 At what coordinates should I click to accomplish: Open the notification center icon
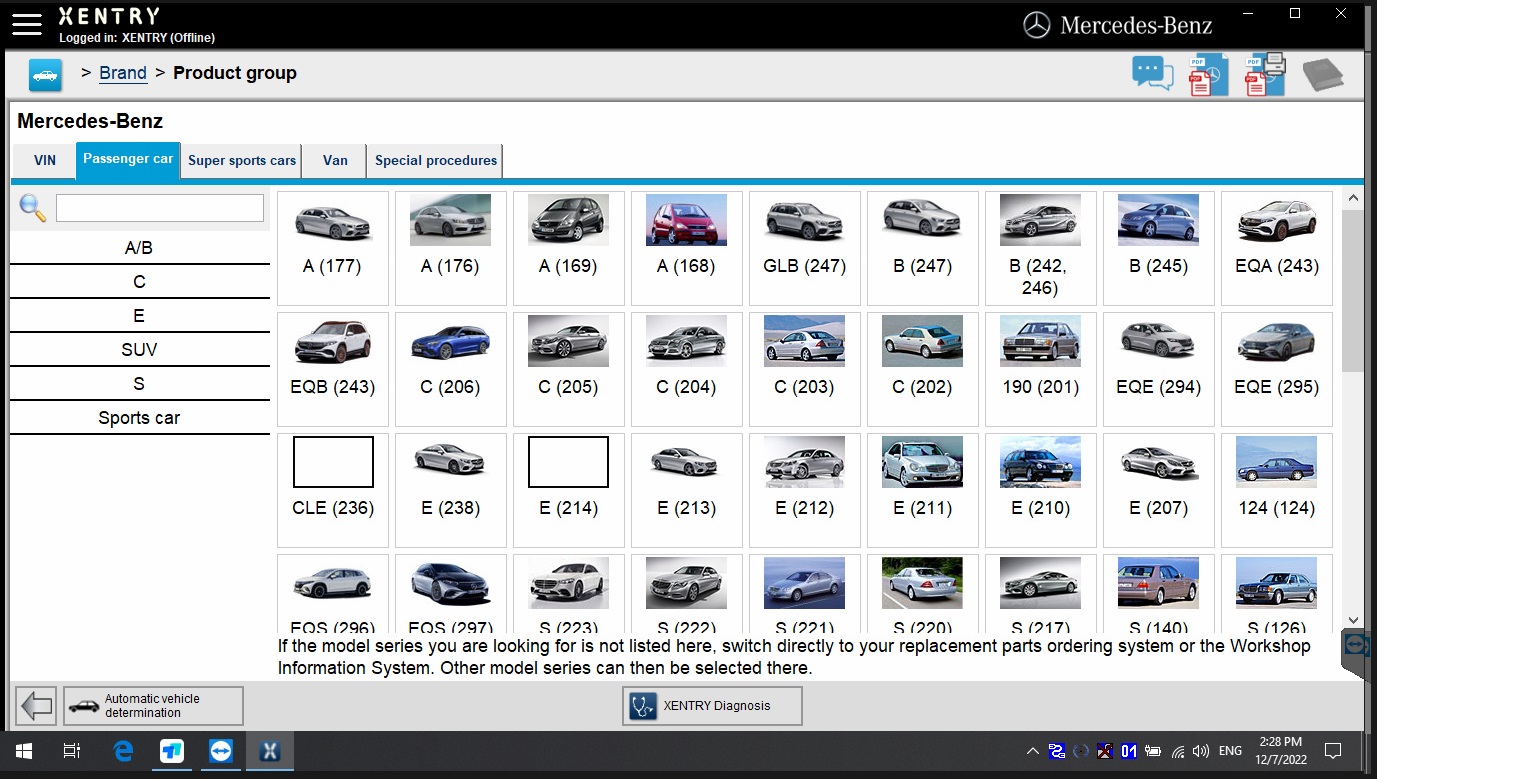[1333, 751]
